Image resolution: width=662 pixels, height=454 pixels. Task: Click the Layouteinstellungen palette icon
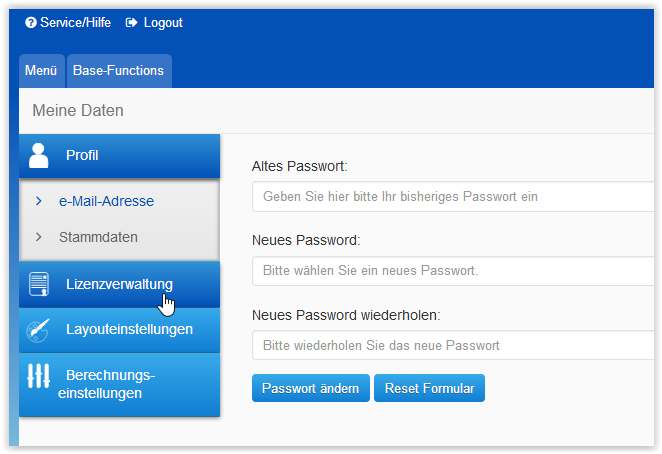point(38,329)
